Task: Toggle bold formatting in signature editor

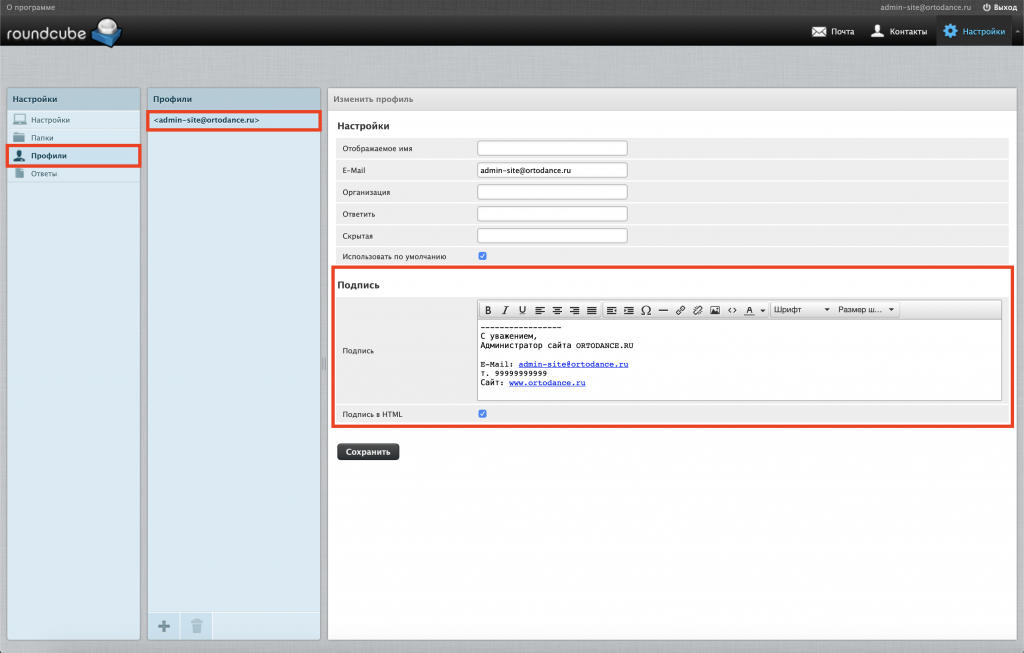Action: click(x=488, y=310)
